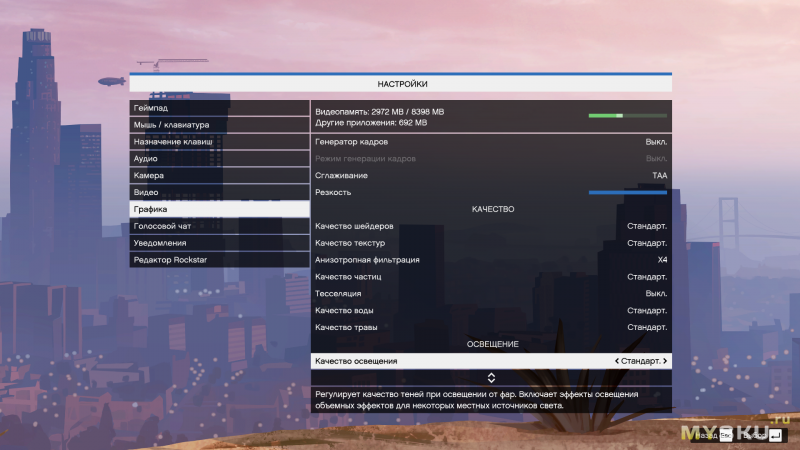This screenshot has height=450, width=800.
Task: Click left arrow on Качество освещения value
Action: click(616, 361)
